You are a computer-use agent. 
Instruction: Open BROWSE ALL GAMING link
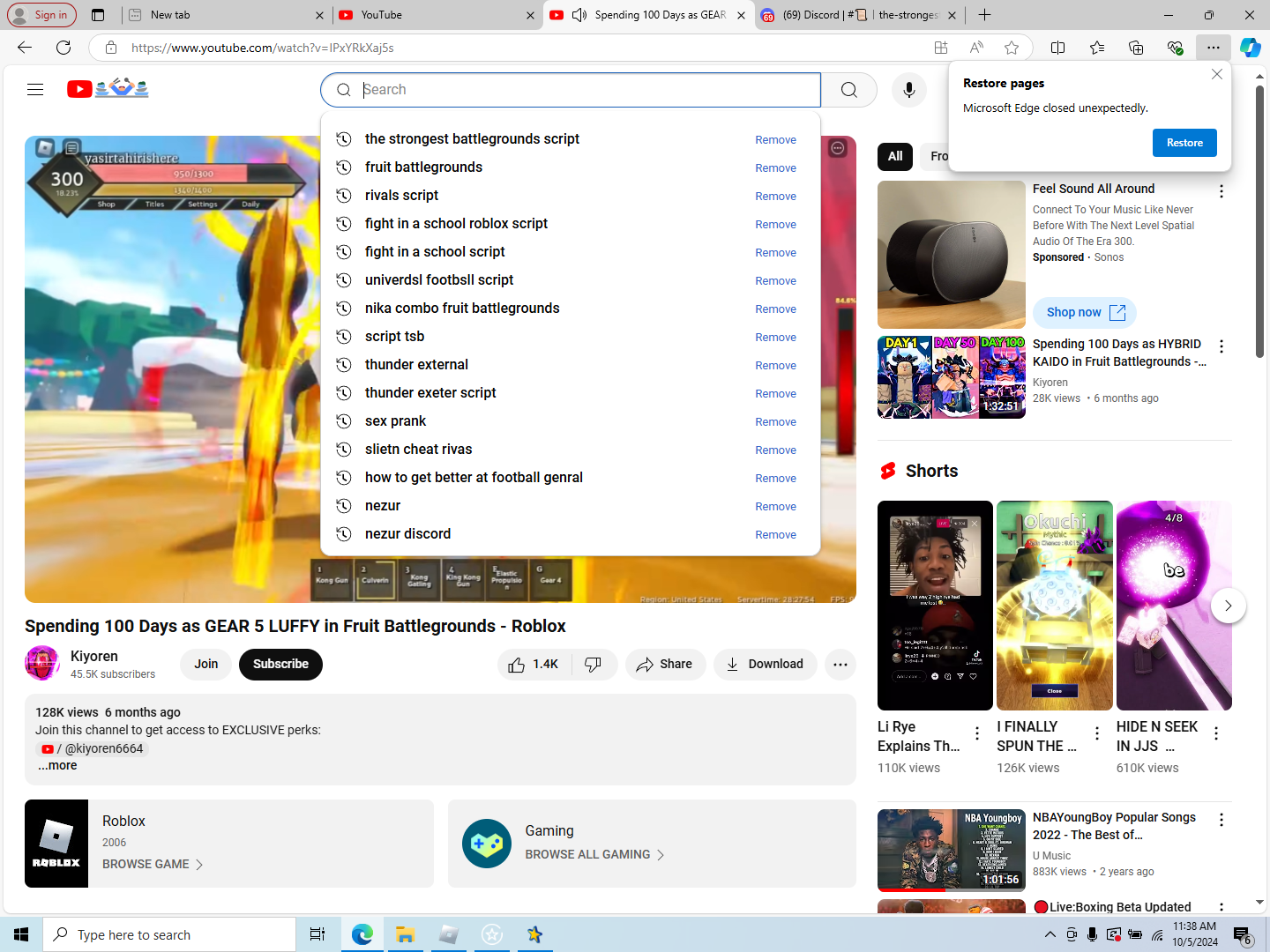tap(595, 855)
